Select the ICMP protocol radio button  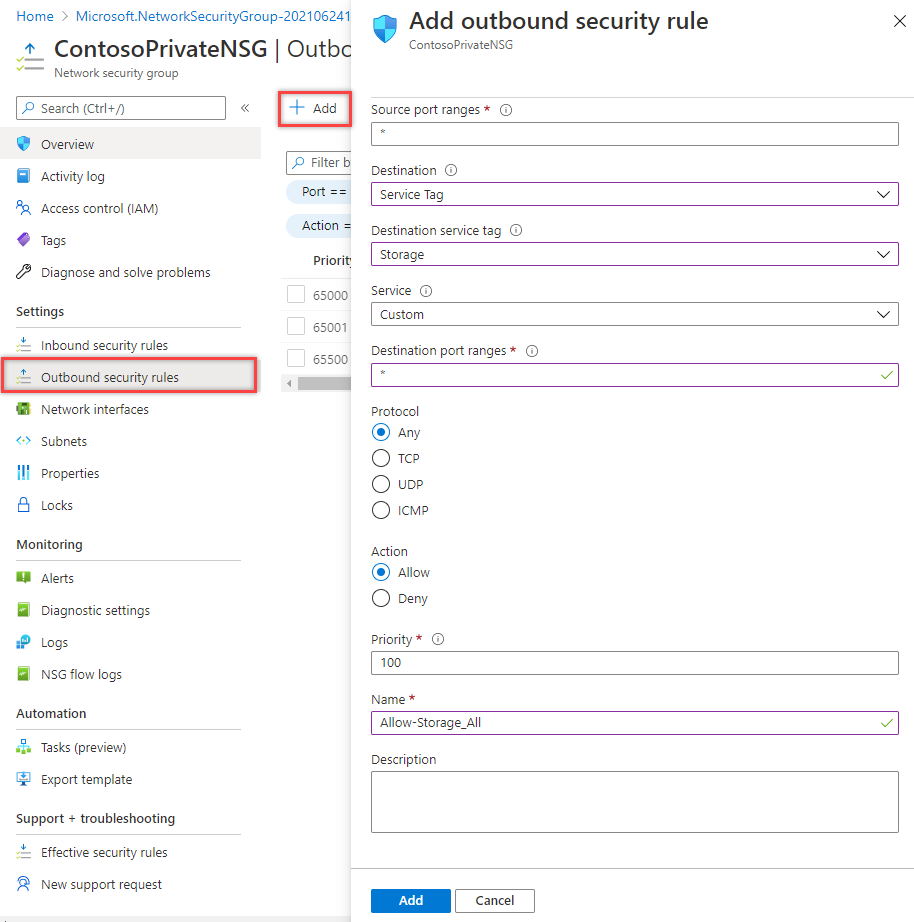(x=381, y=510)
